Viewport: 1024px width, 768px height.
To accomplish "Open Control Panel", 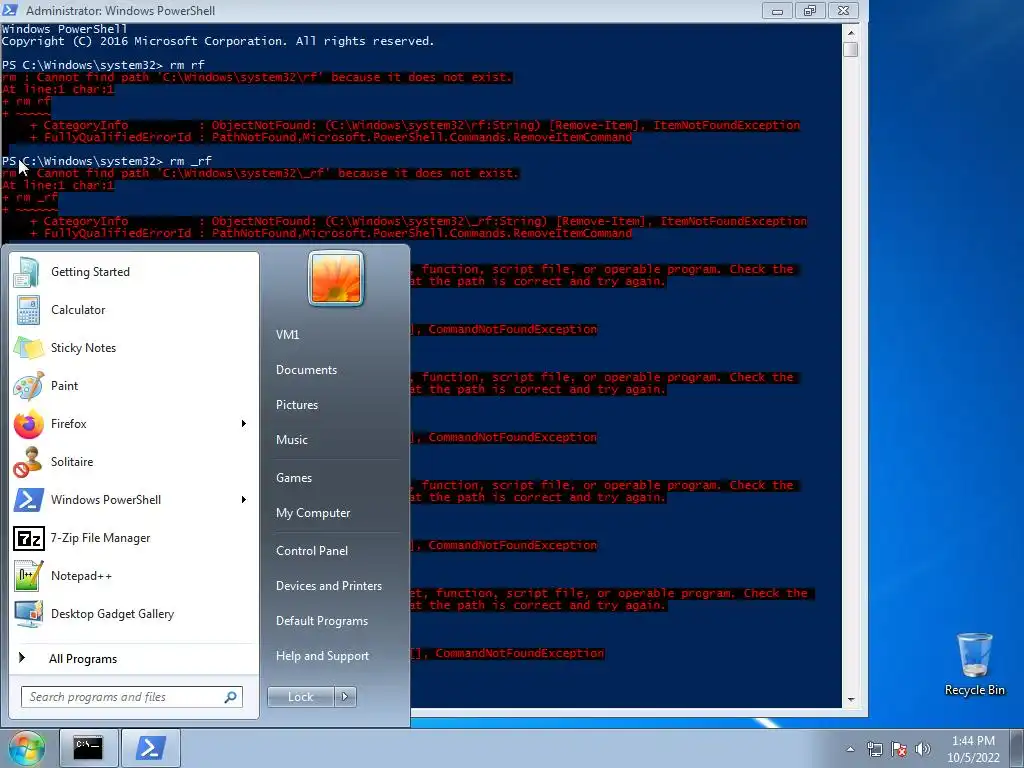I will pyautogui.click(x=312, y=551).
